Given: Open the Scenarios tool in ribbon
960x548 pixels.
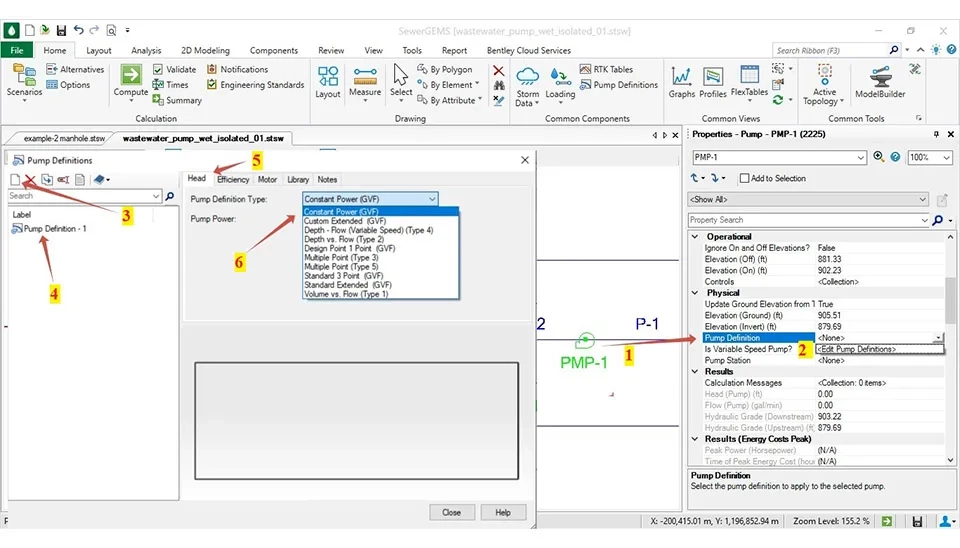Looking at the screenshot, I should pos(24,80).
